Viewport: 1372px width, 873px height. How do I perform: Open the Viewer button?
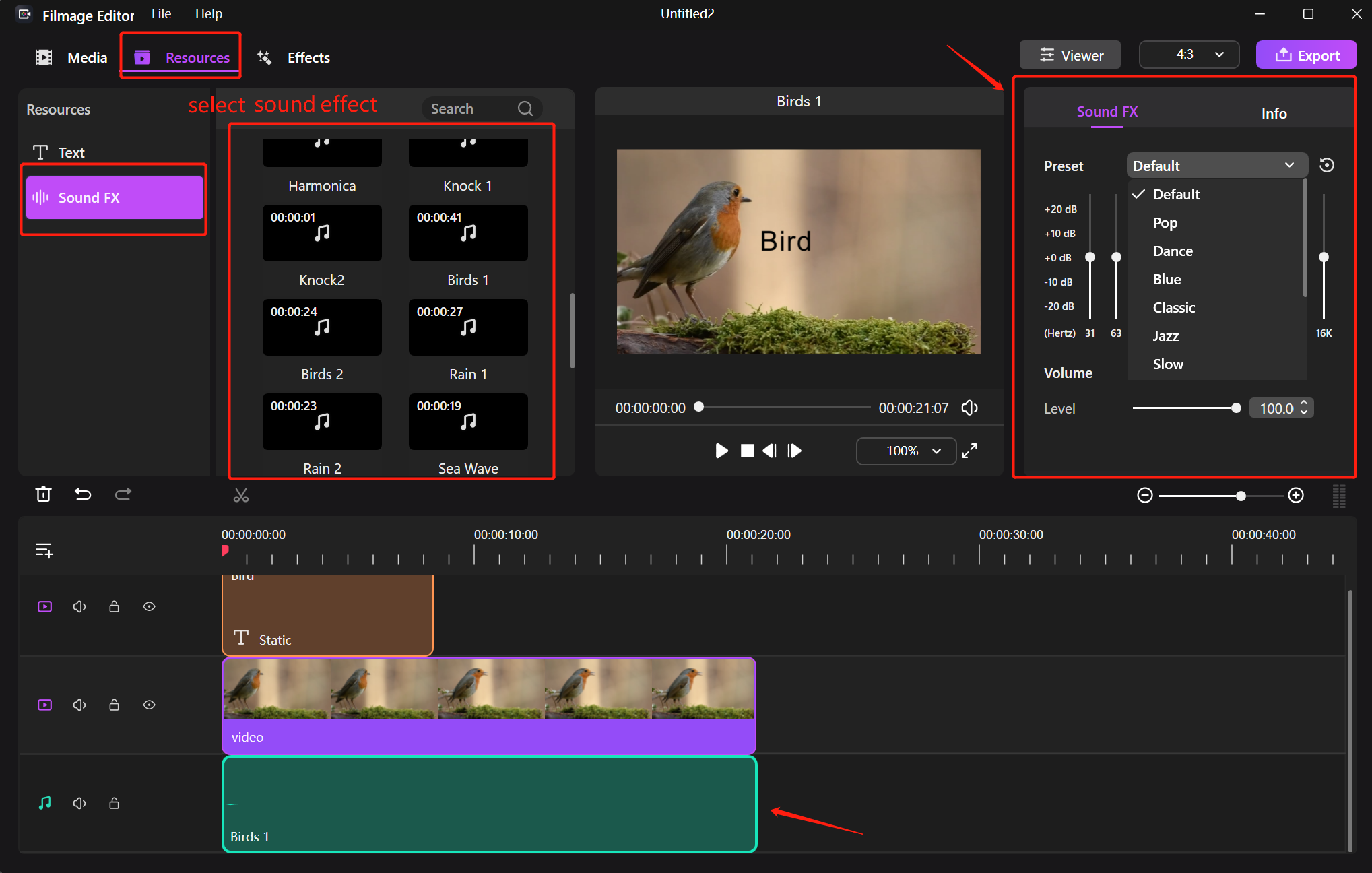[x=1070, y=55]
